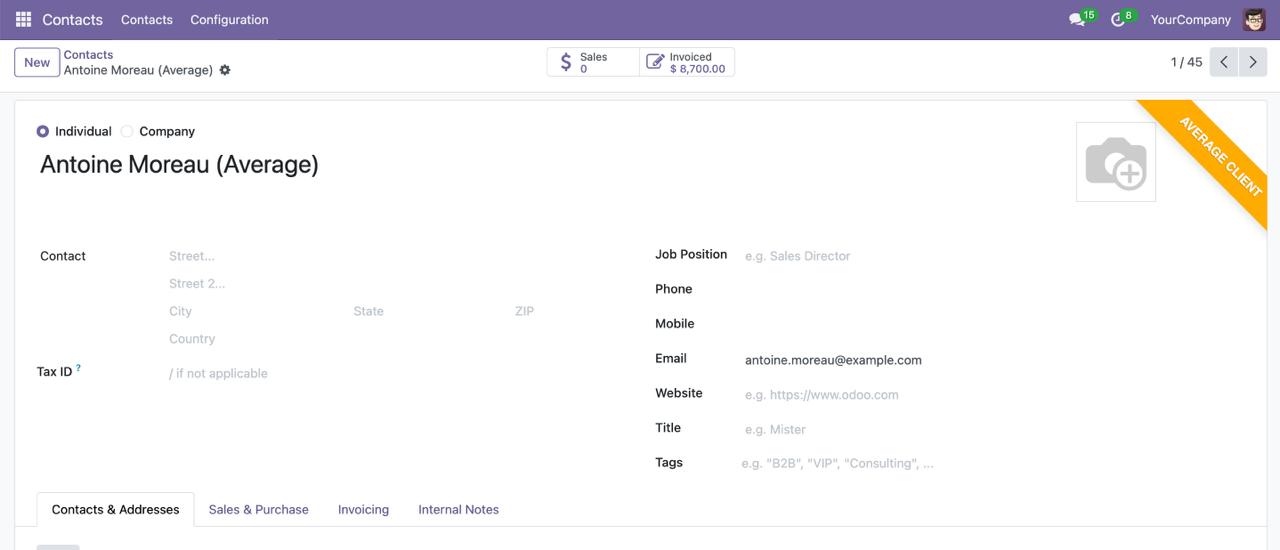The height and width of the screenshot is (550, 1280).
Task: Open the apps grid menu icon
Action: point(23,19)
